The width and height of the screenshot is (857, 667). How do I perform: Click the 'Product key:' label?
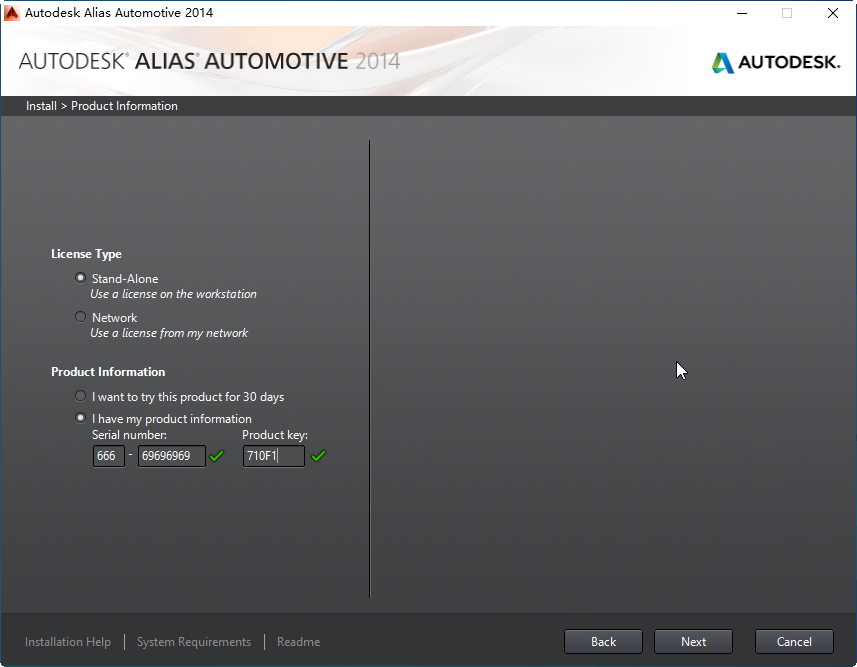tap(275, 435)
